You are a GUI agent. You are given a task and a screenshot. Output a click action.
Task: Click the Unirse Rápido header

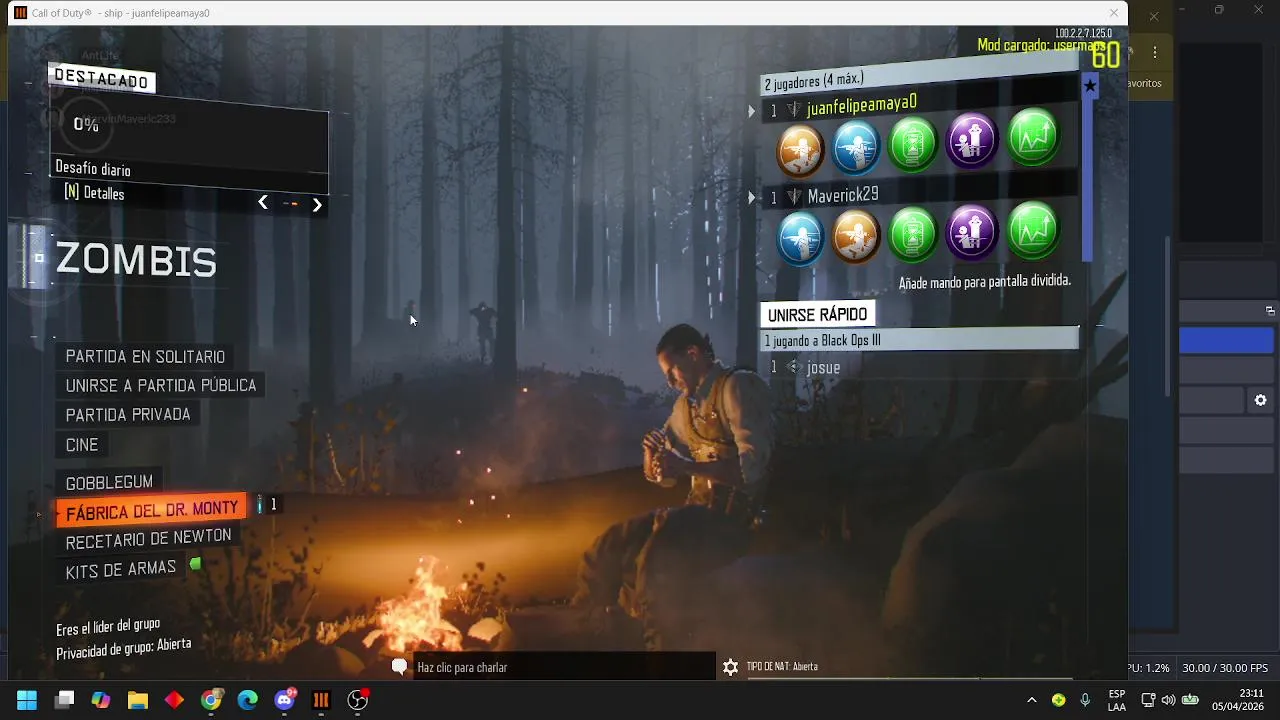click(818, 315)
